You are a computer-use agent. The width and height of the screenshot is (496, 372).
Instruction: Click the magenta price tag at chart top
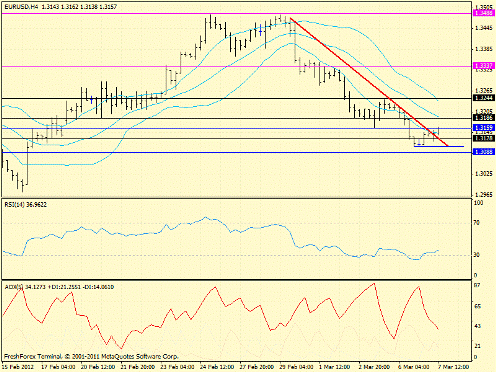(483, 13)
